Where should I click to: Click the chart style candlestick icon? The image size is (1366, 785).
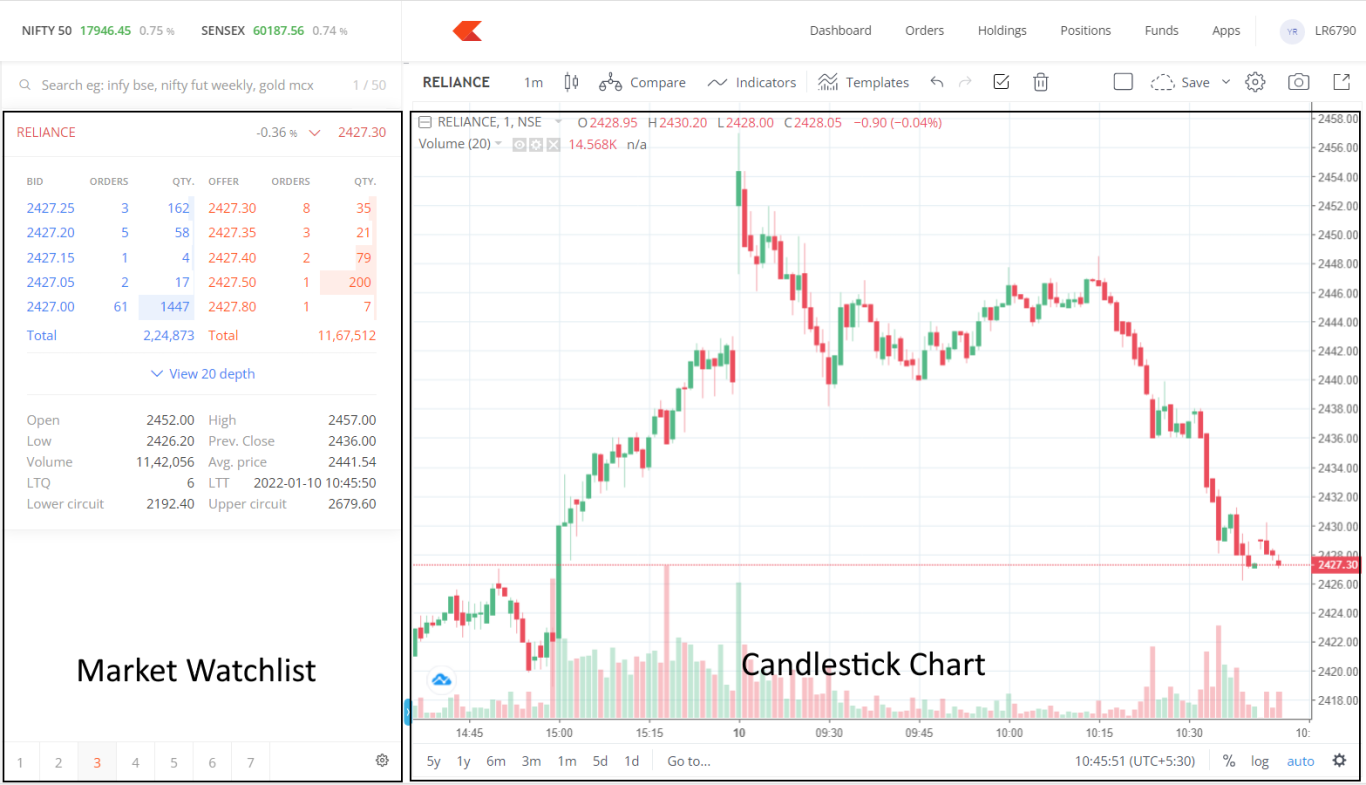click(x=571, y=82)
